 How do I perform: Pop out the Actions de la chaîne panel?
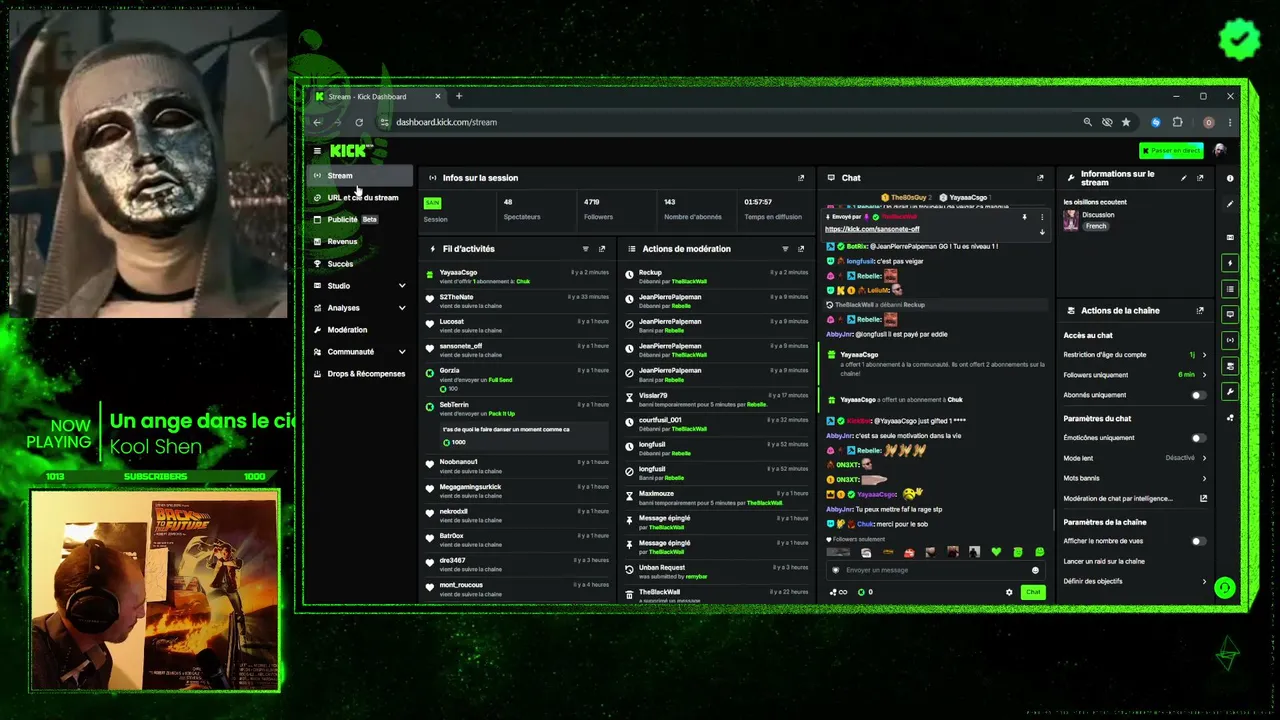click(x=1200, y=311)
